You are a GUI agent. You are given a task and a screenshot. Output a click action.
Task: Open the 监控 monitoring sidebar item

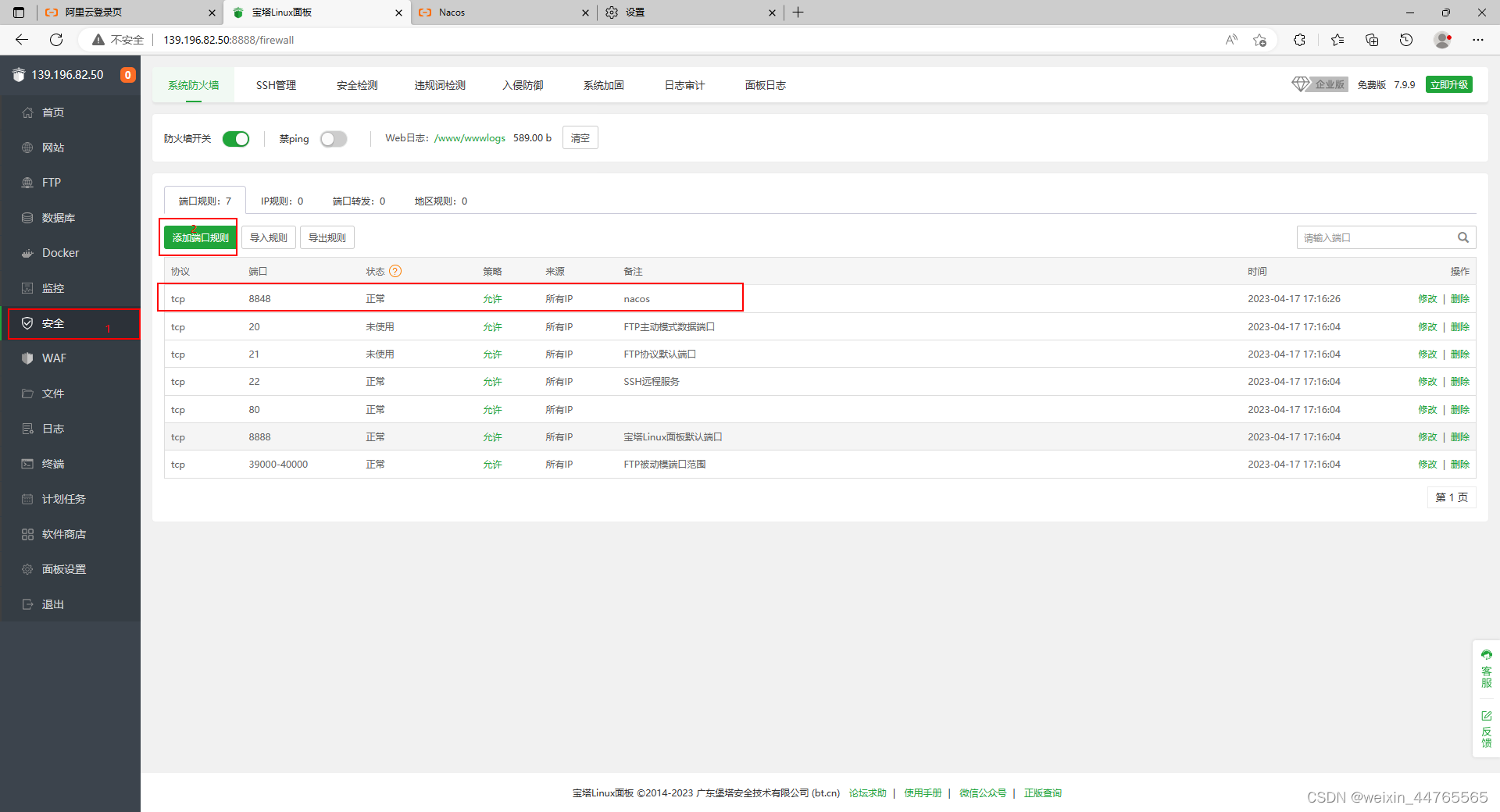point(70,288)
